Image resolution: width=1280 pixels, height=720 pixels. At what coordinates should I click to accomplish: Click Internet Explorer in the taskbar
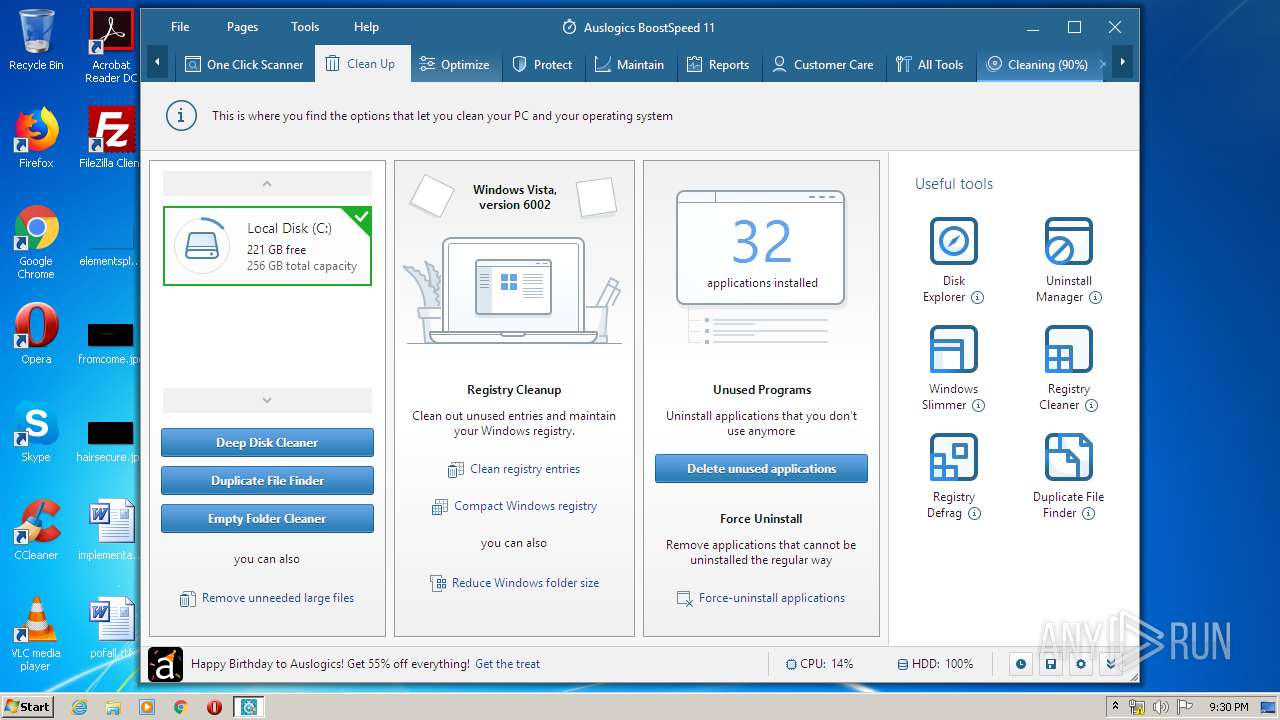(x=80, y=707)
